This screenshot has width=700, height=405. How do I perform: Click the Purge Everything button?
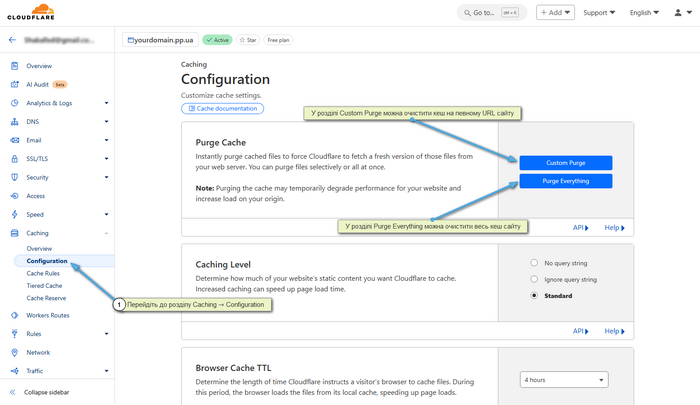click(566, 181)
